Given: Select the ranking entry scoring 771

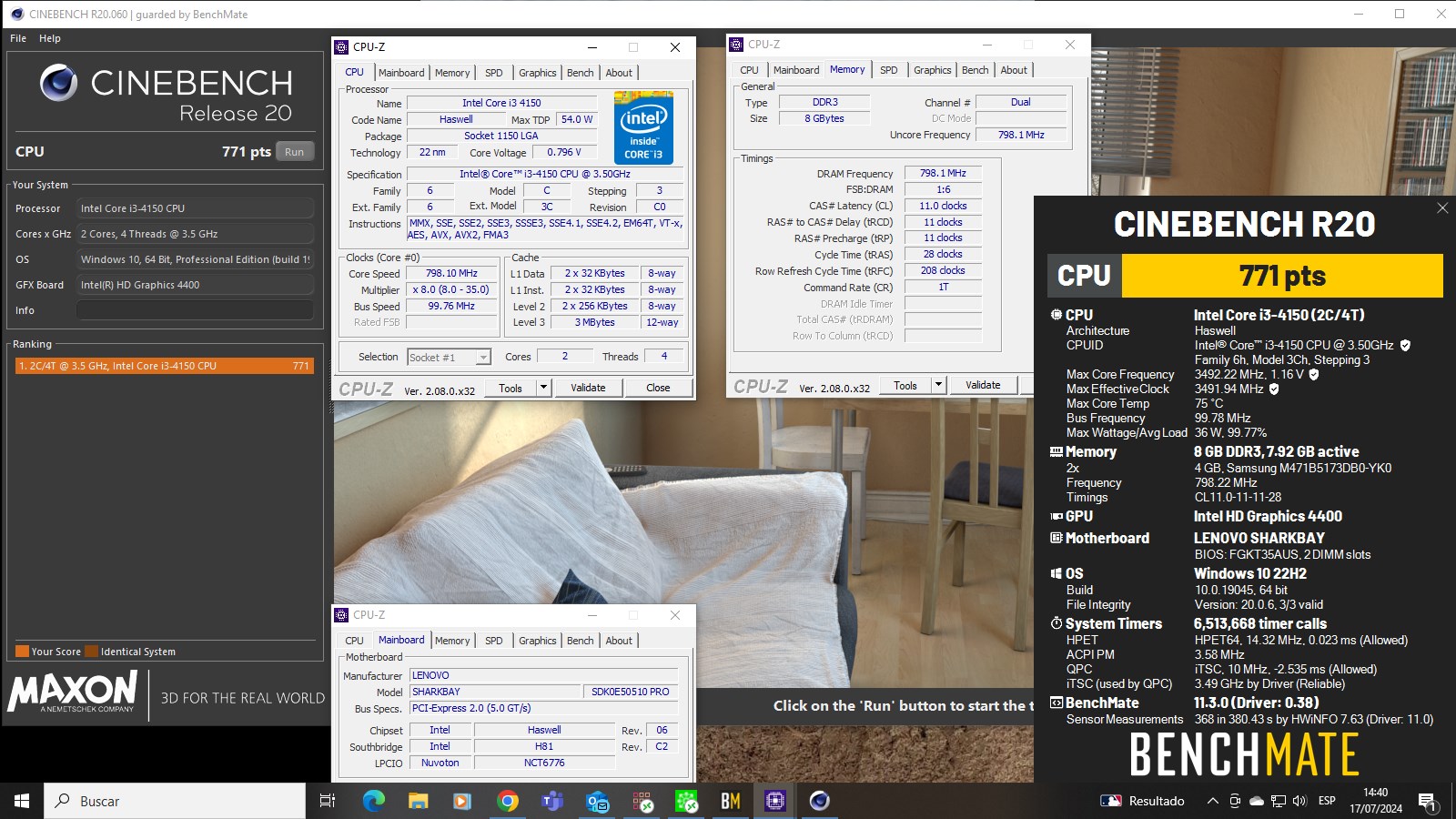Looking at the screenshot, I should coord(165,366).
